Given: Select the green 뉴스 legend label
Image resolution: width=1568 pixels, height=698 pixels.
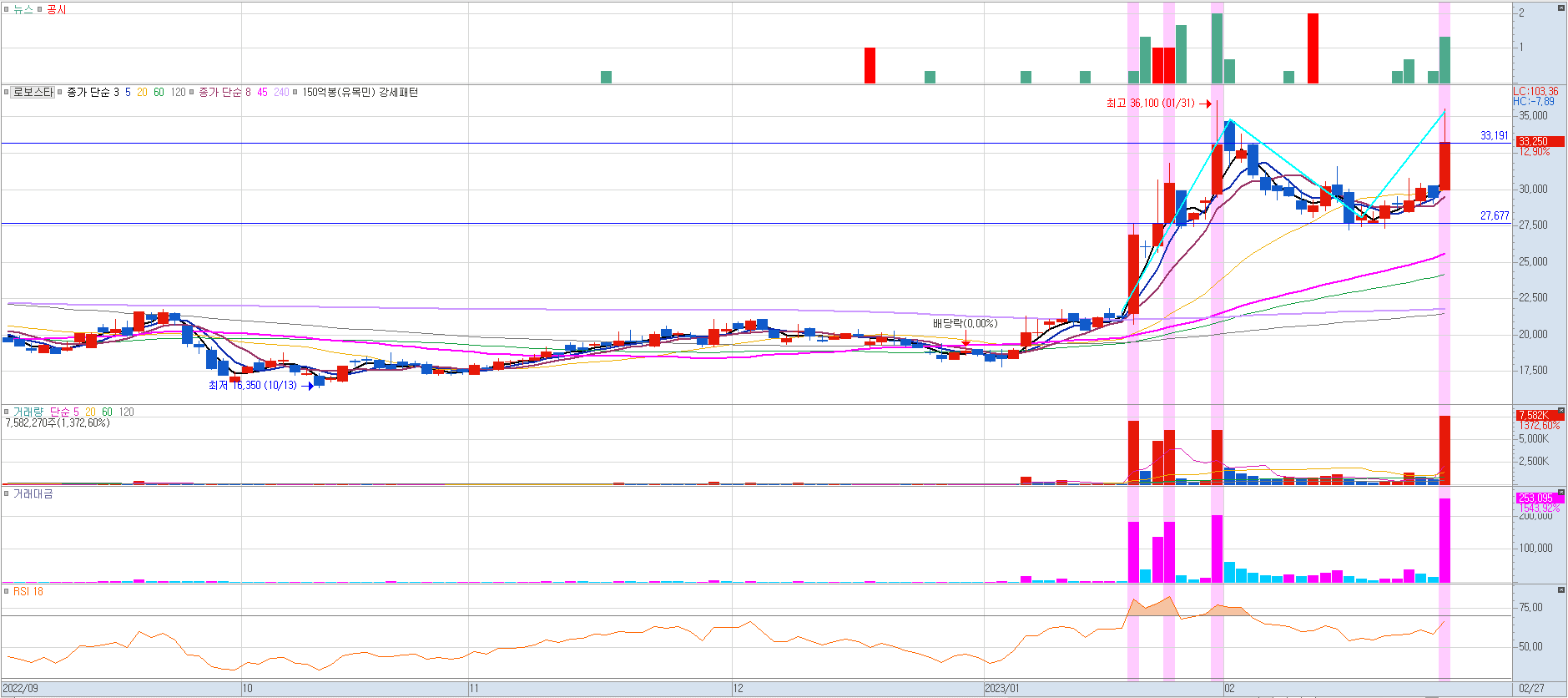Looking at the screenshot, I should (23, 9).
